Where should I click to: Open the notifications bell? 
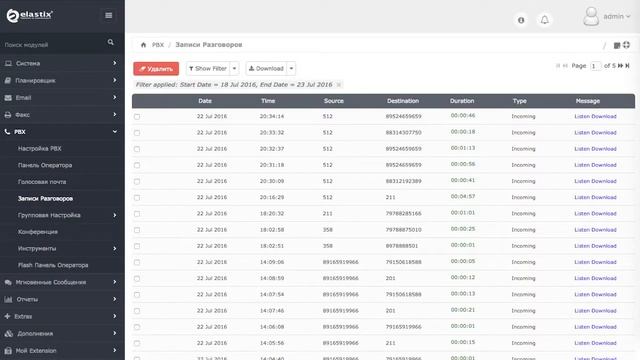[544, 20]
